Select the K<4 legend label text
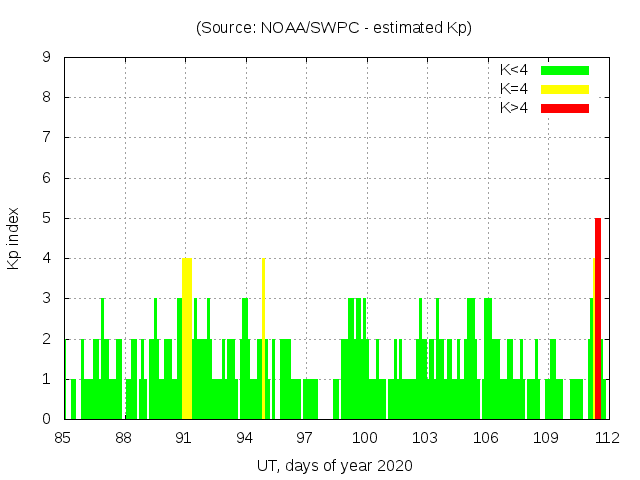This screenshot has width=640, height=480. pos(515,70)
